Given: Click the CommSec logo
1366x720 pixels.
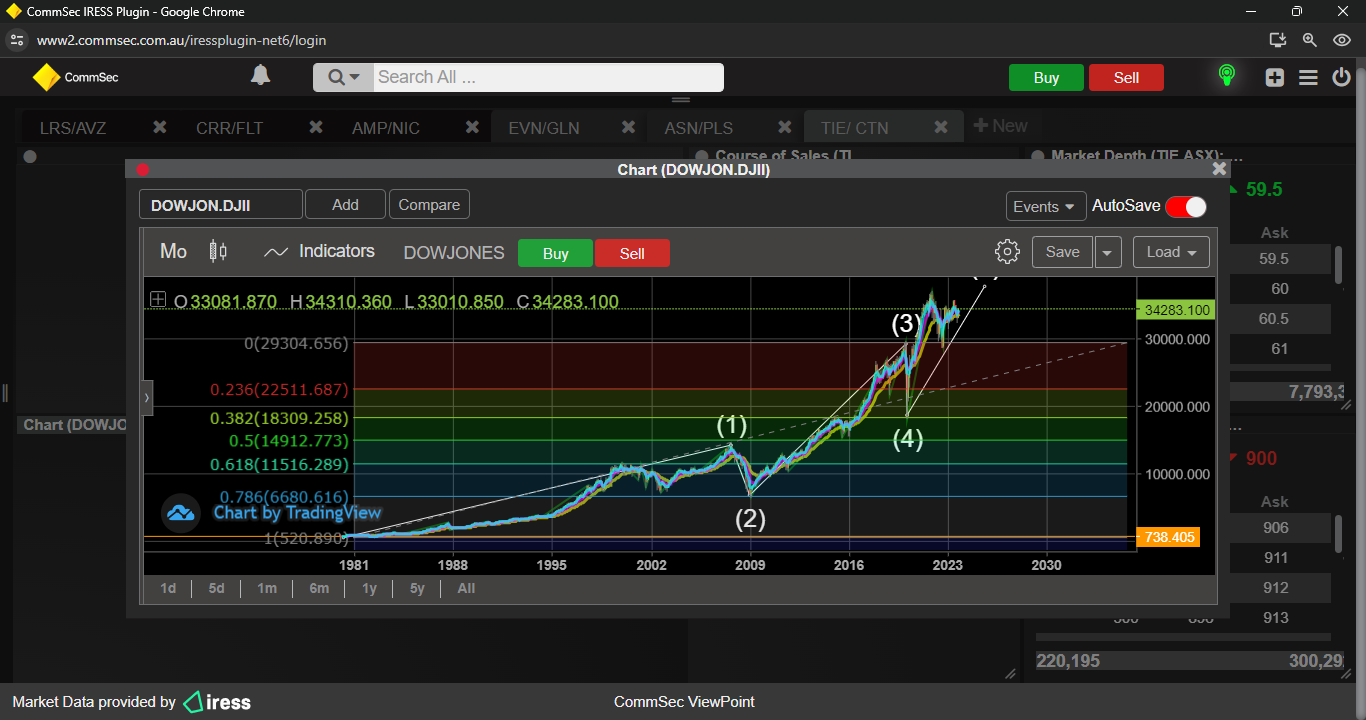Looking at the screenshot, I should (x=76, y=77).
